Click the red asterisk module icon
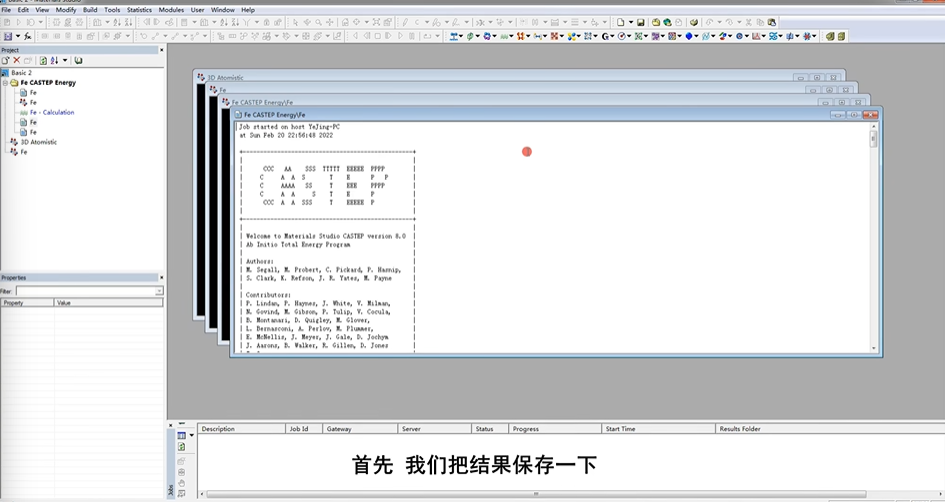Image resolution: width=945 pixels, height=502 pixels. pyautogui.click(x=808, y=36)
